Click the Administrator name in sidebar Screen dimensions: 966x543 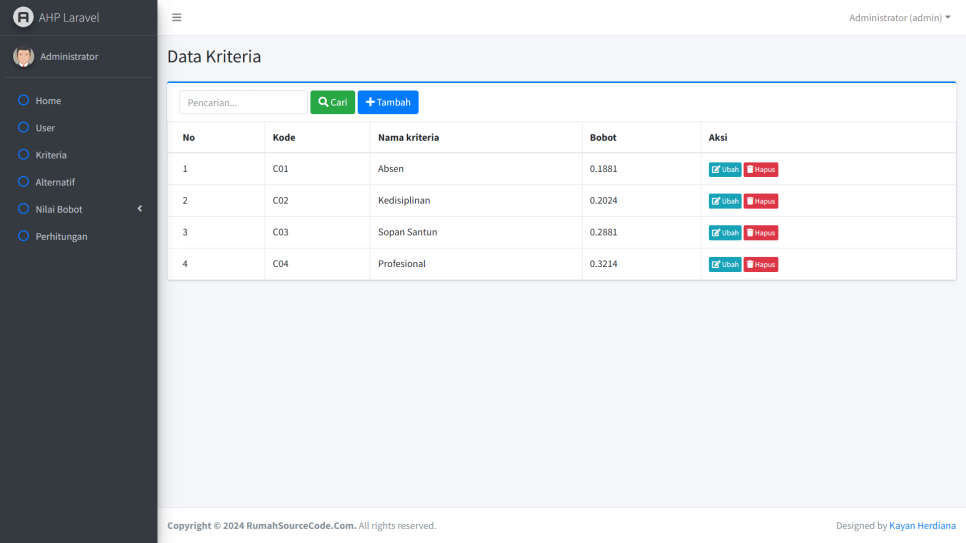point(69,57)
